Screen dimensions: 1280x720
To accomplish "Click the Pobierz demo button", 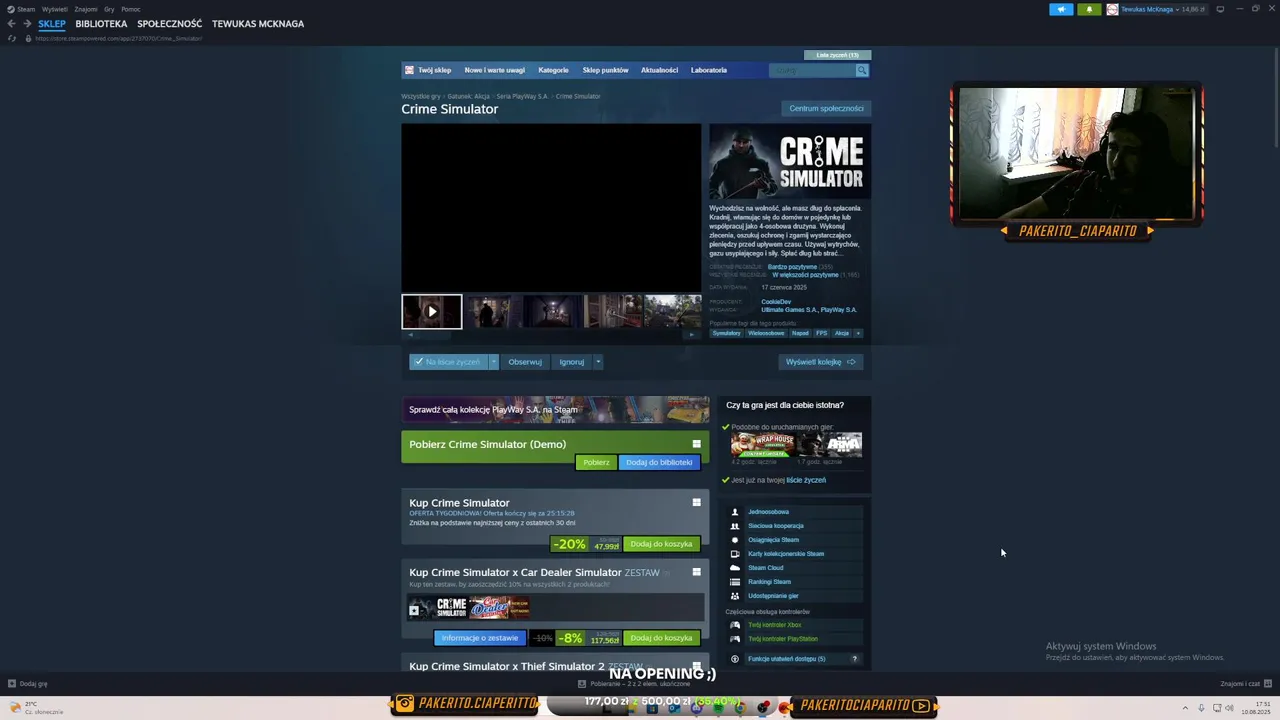I will [596, 462].
